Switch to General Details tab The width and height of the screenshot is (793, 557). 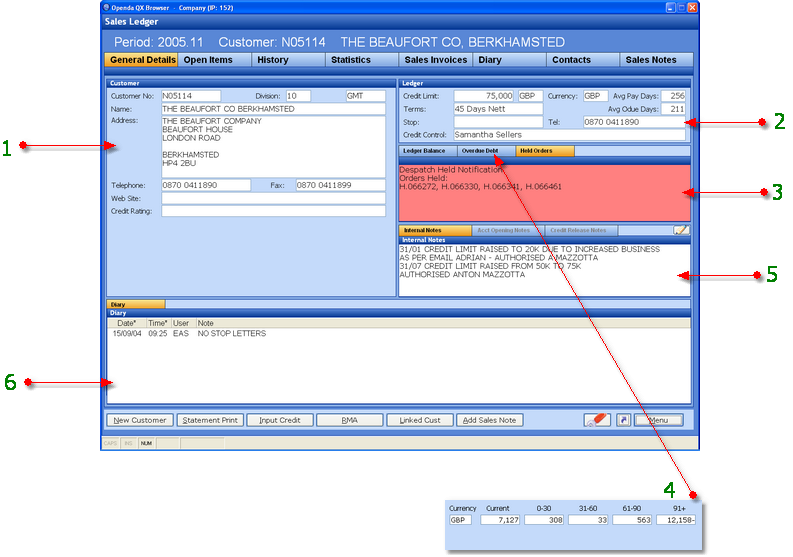coord(142,60)
